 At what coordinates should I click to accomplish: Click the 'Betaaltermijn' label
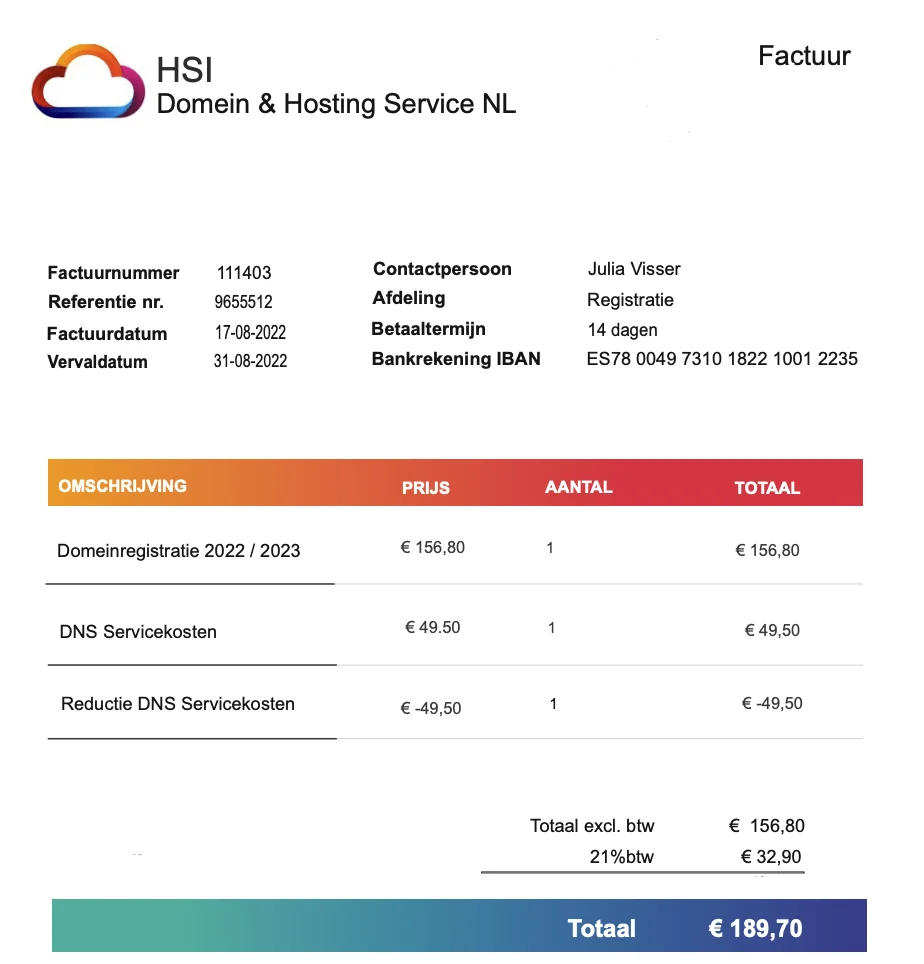428,329
